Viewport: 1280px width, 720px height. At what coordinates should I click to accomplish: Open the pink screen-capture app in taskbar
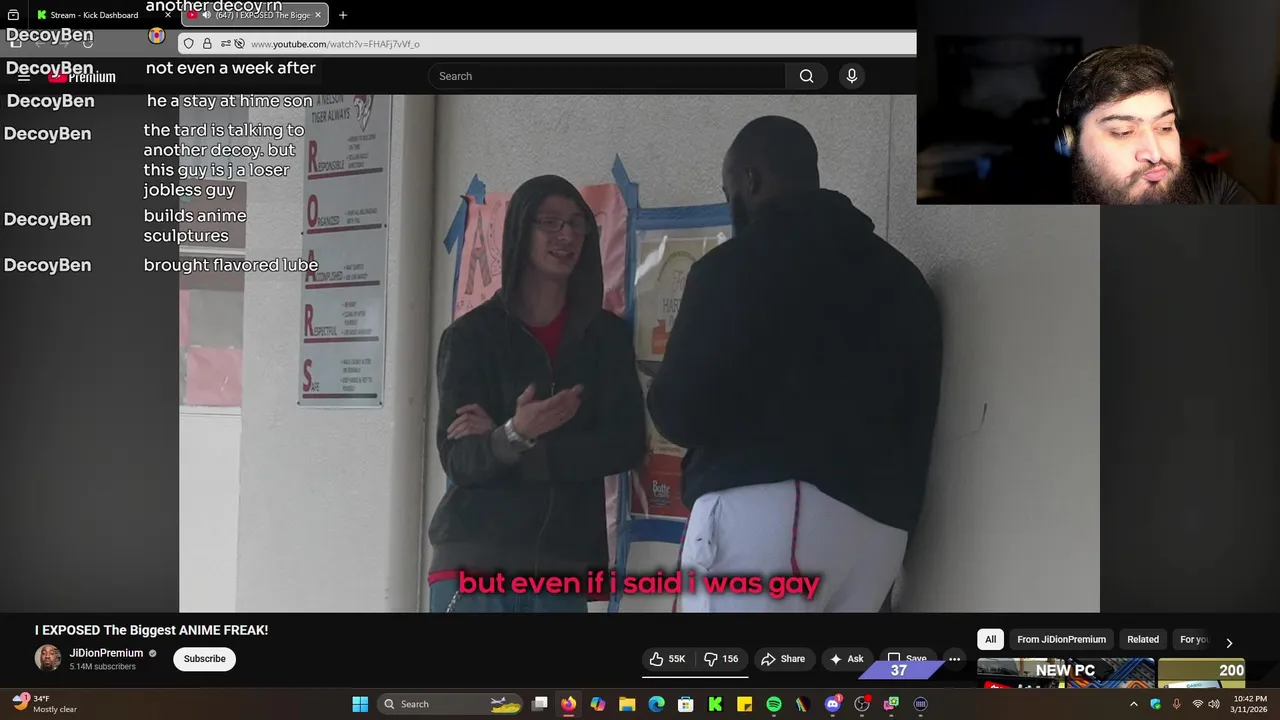(891, 704)
